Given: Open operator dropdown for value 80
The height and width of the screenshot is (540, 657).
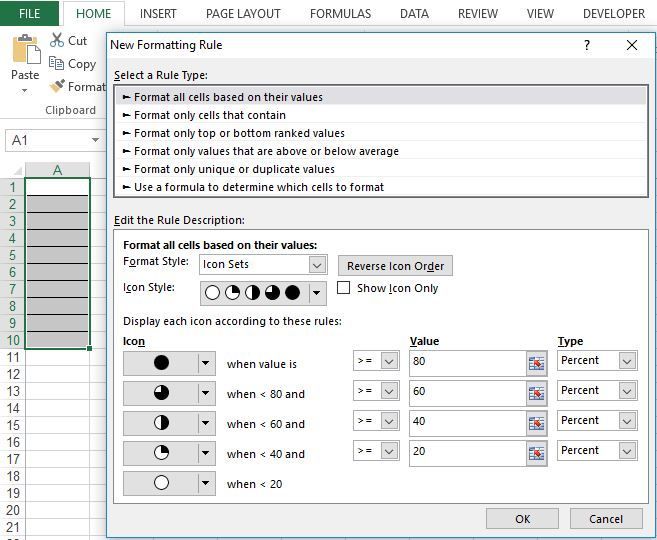Looking at the screenshot, I should (389, 361).
